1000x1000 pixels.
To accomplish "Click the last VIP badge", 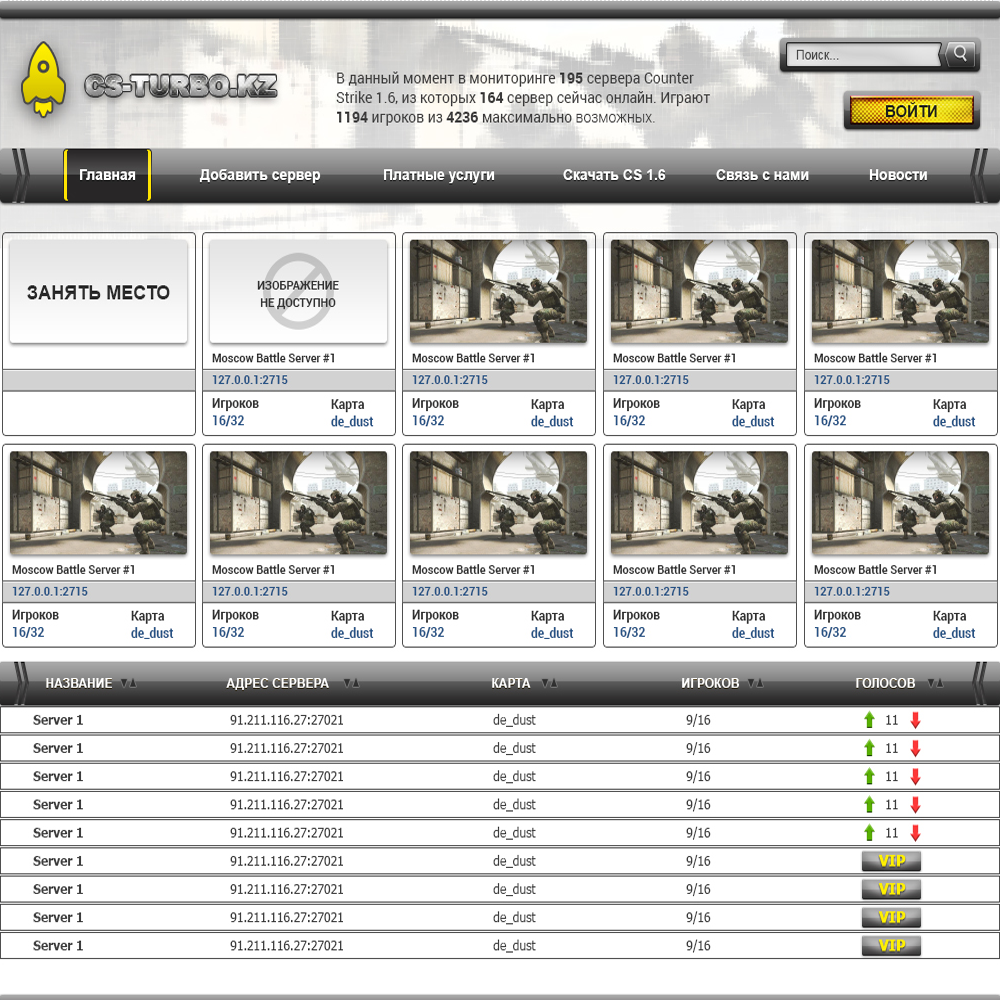I will pyautogui.click(x=891, y=945).
